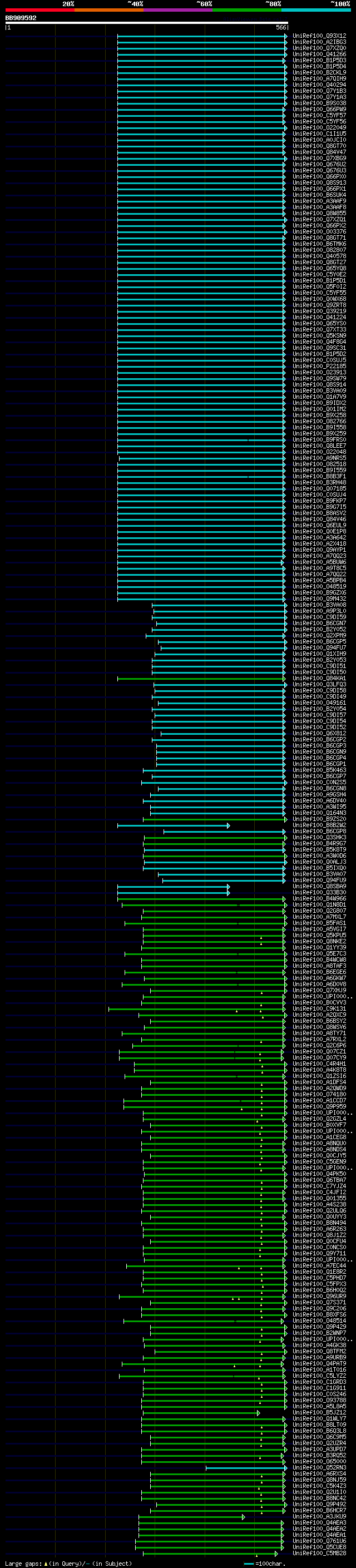Select label UniRef100_Q0ALJ3
Image resolution: width=356 pixels, height=1568 pixels.
click(319, 862)
